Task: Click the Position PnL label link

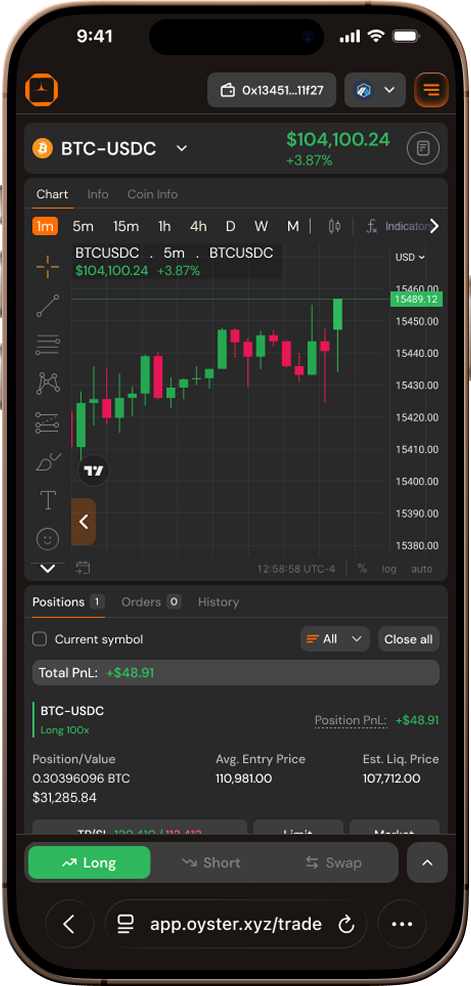Action: (x=351, y=721)
